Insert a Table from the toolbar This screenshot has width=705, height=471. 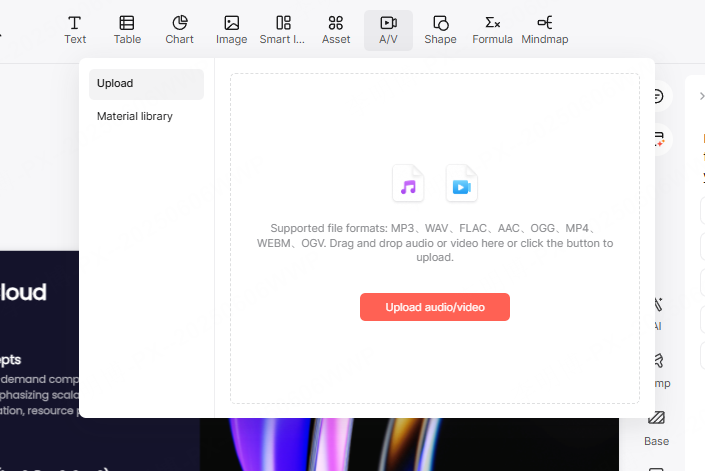click(x=127, y=30)
